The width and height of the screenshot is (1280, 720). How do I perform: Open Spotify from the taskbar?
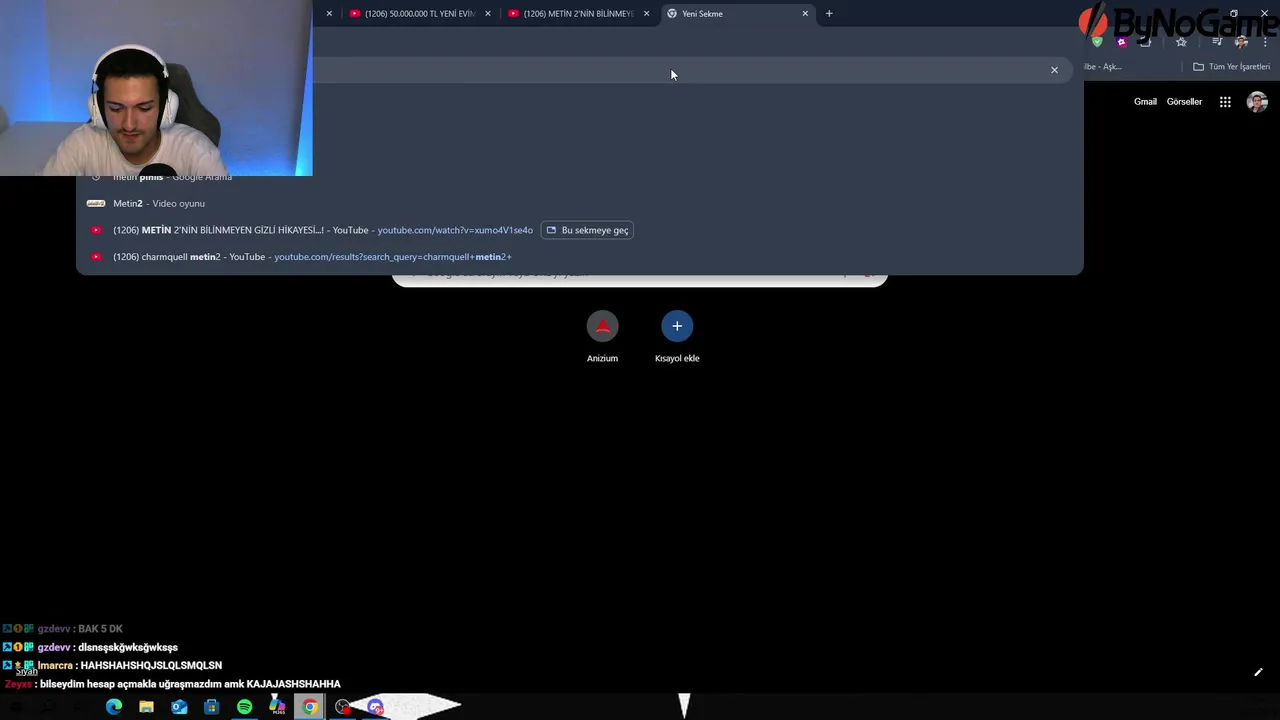tap(244, 707)
